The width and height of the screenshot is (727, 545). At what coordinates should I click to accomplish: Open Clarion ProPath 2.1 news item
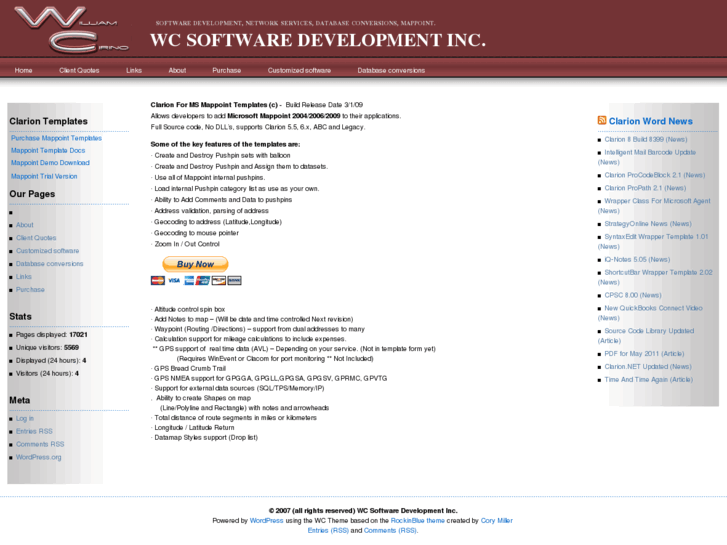point(645,188)
